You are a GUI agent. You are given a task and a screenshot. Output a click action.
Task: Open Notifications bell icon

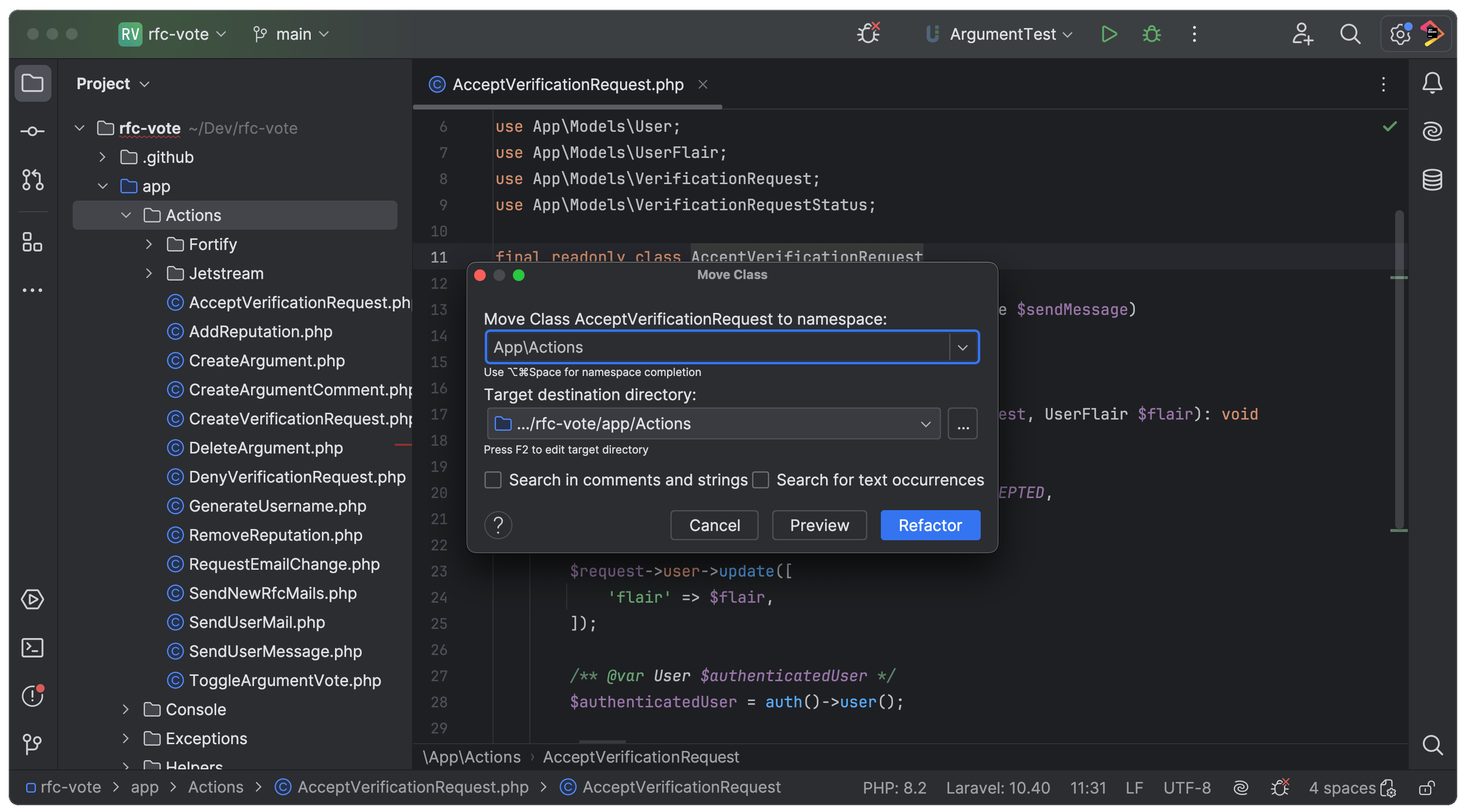1432,83
